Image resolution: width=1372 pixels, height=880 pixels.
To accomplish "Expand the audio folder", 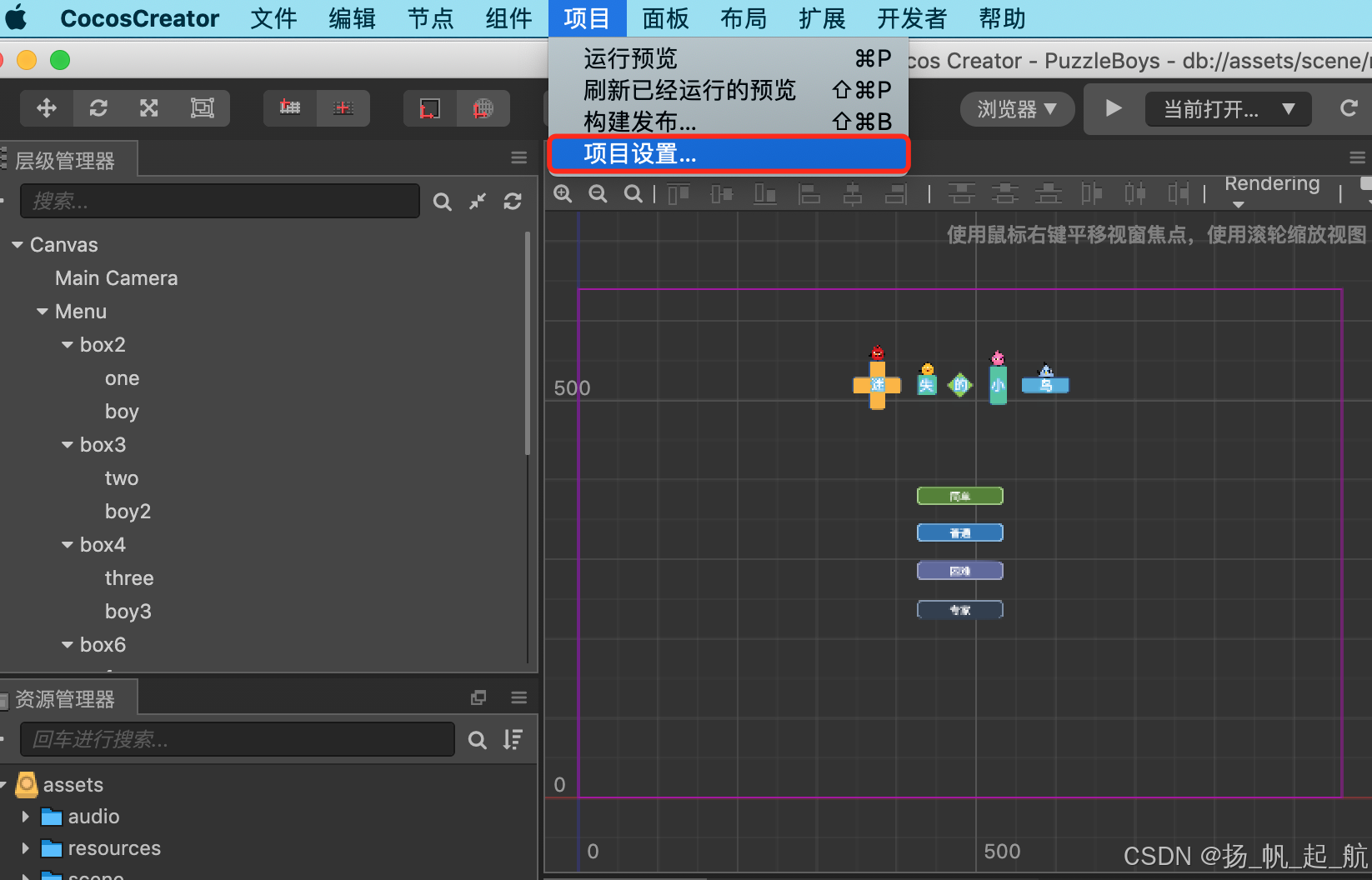I will click(26, 817).
